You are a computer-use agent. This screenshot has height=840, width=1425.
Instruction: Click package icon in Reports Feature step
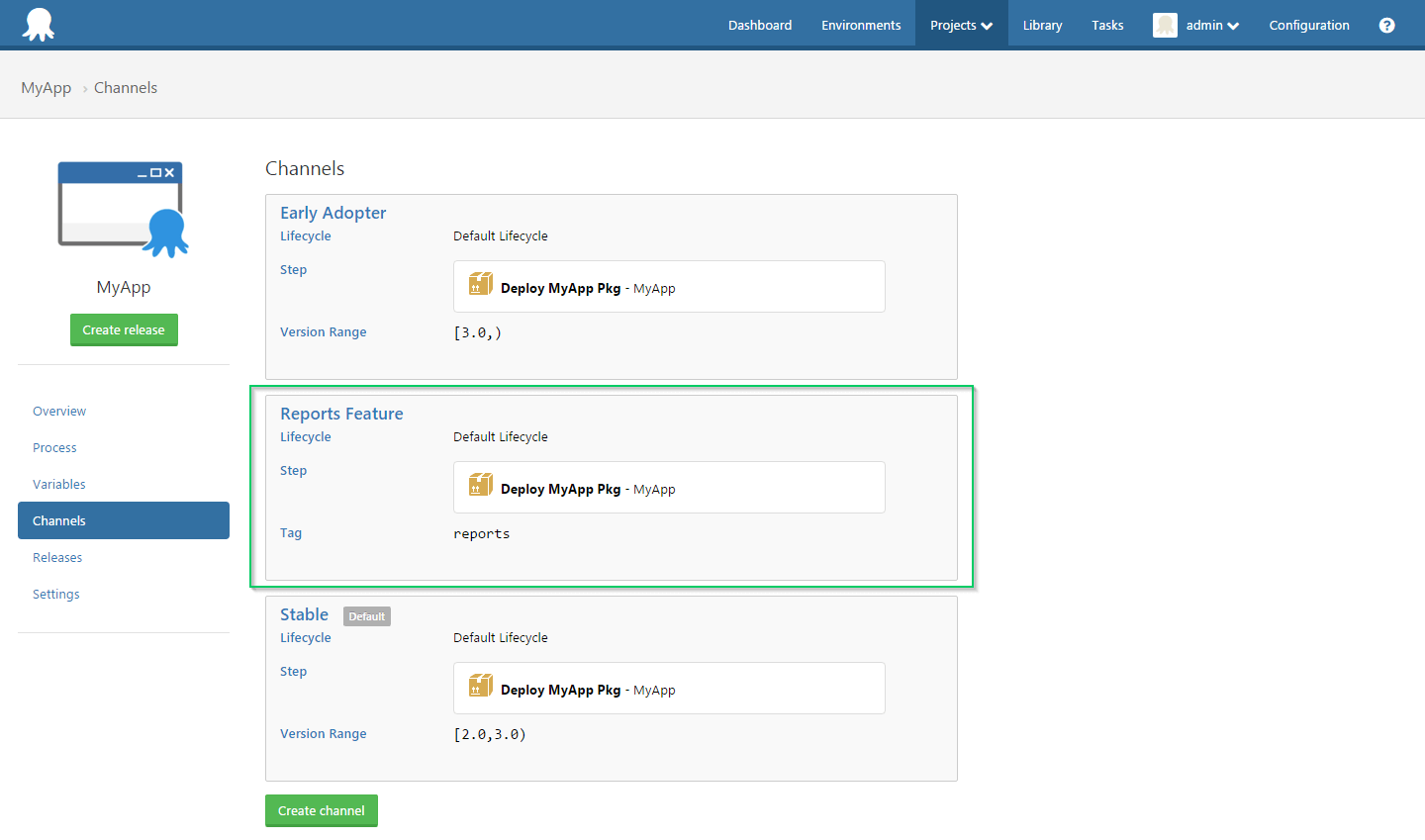(481, 486)
